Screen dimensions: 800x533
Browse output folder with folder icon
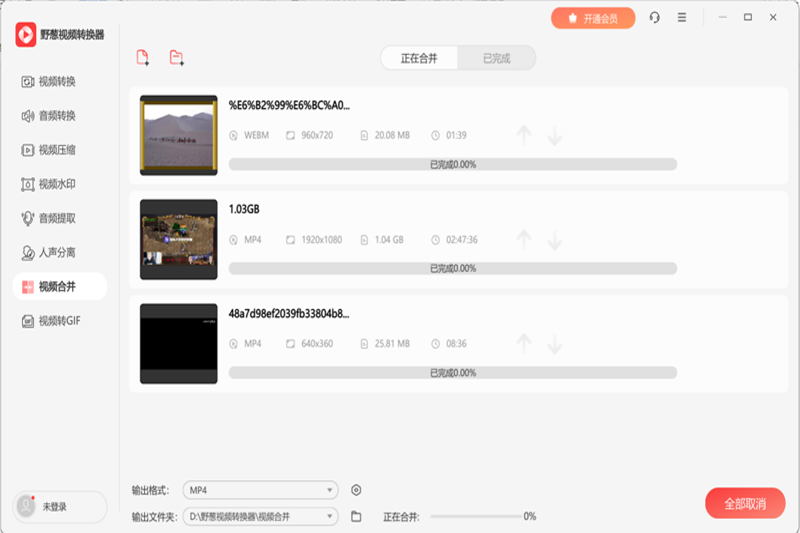tap(356, 516)
